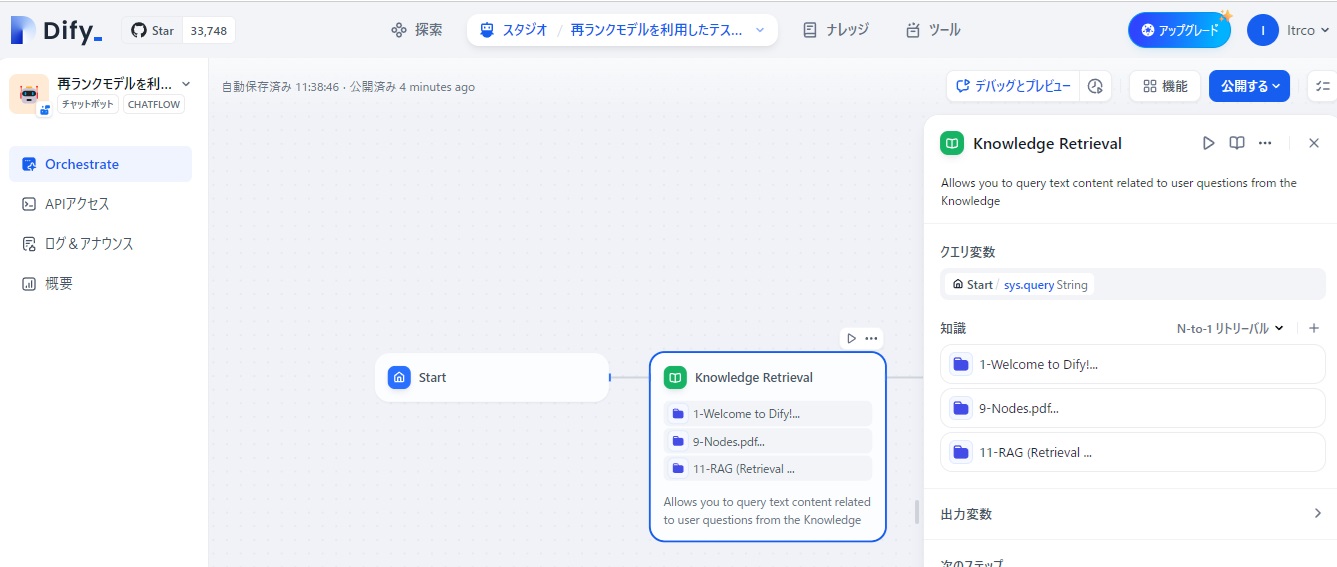Click the CHATFLOW tag
Viewport: 1337px width, 567px height.
pyautogui.click(x=154, y=104)
